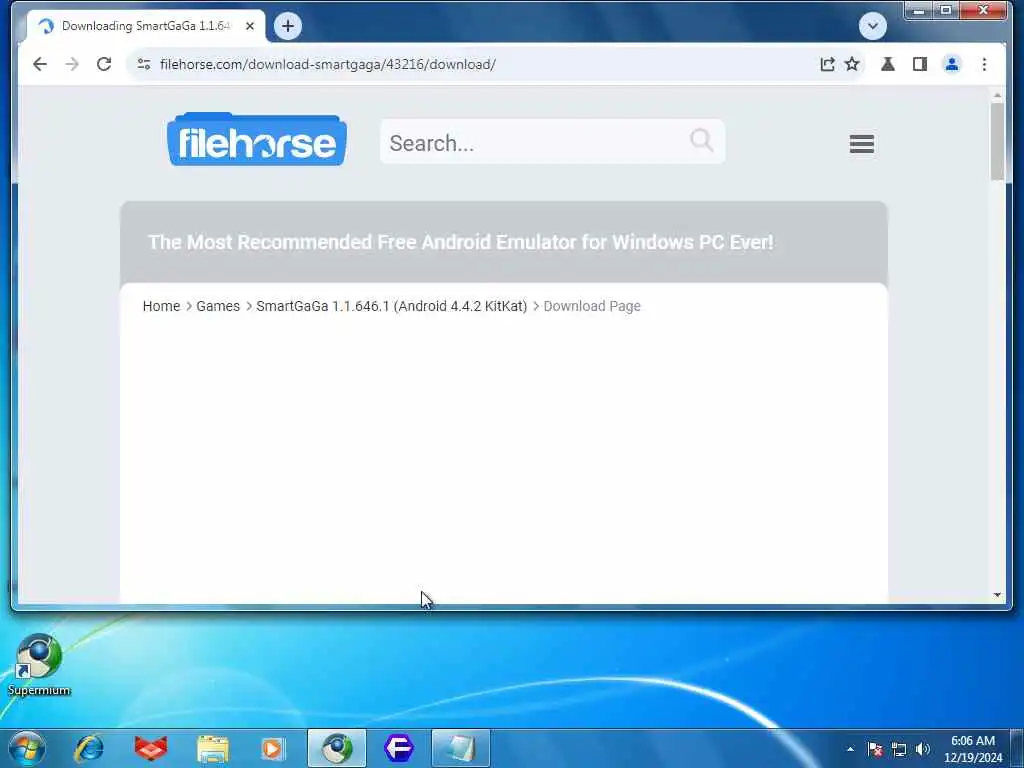Open SmartGaGa 1.1.646.1 breadcrumb link
The image size is (1024, 768).
pyautogui.click(x=392, y=306)
